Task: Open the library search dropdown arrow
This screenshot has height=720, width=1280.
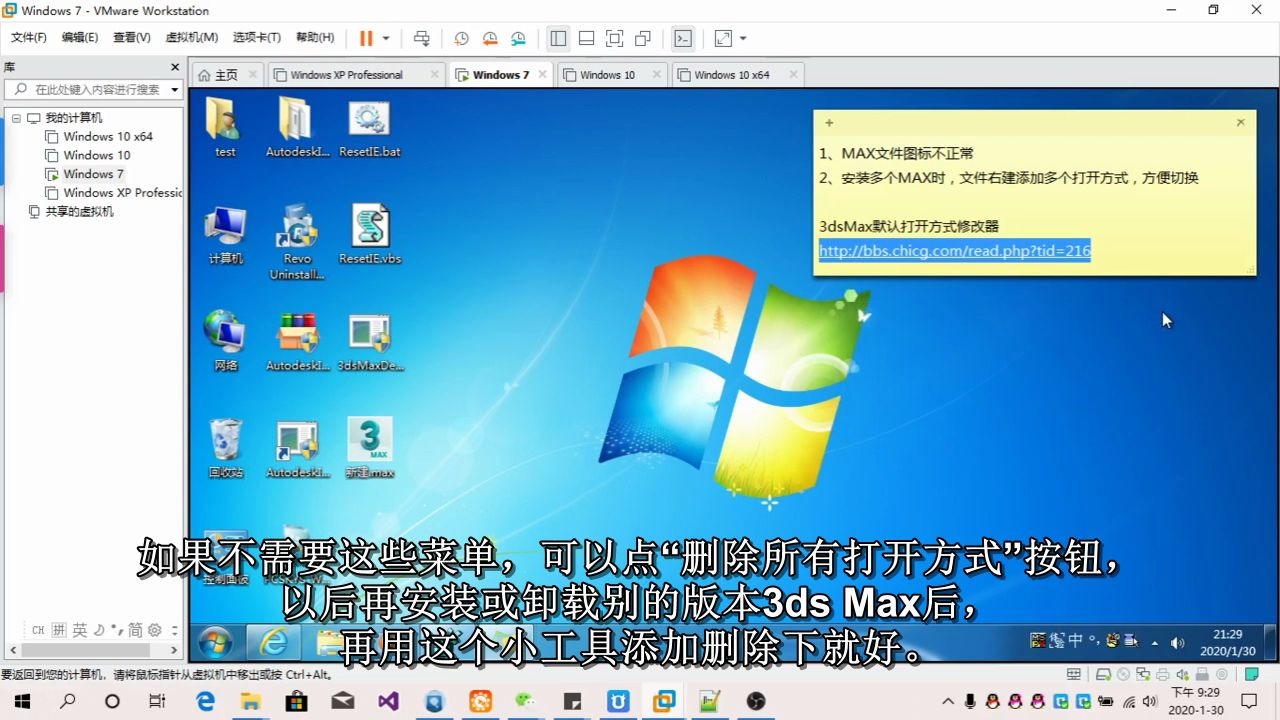Action: click(174, 89)
